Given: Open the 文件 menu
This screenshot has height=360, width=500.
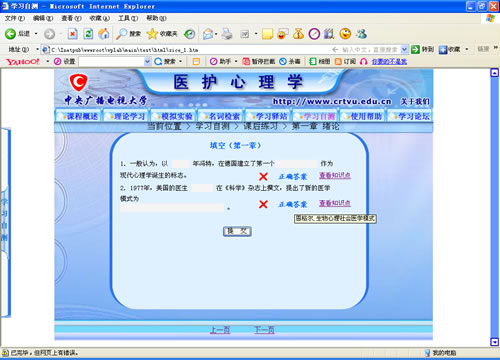Looking at the screenshot, I should [15, 18].
